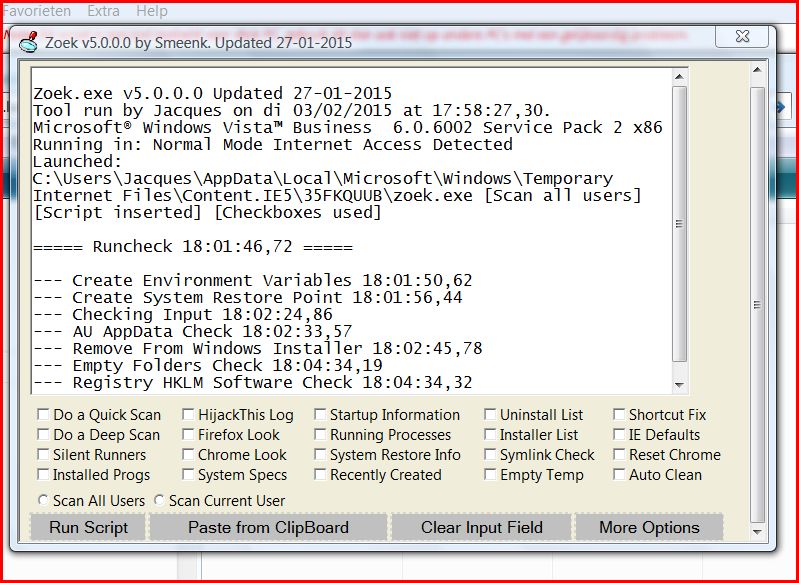Click the Zoek app icon in title bar

pyautogui.click(x=29, y=42)
